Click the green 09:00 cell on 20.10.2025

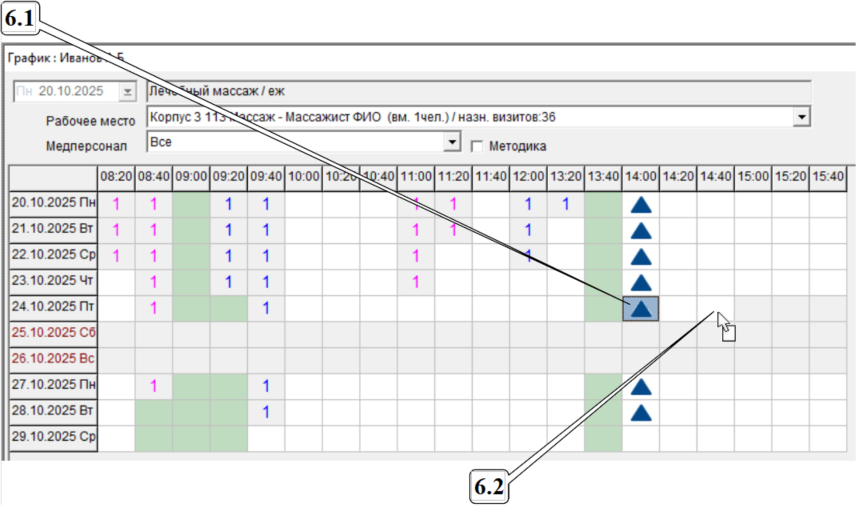(x=191, y=205)
